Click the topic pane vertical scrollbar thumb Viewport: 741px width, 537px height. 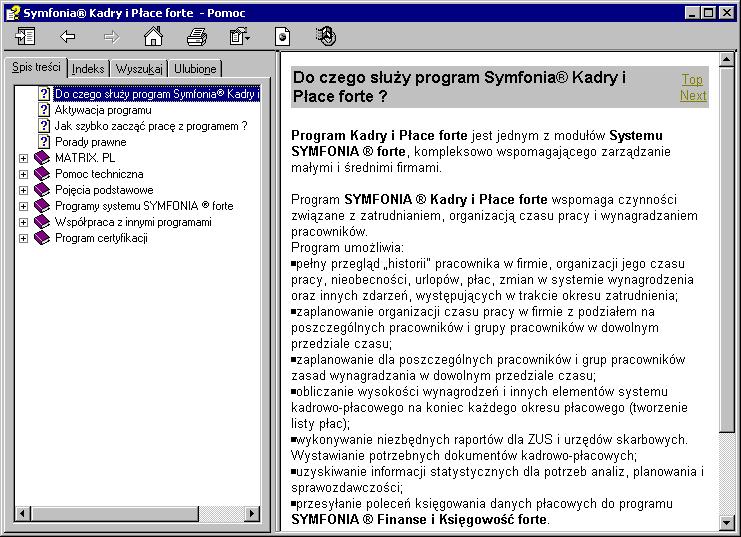click(726, 249)
